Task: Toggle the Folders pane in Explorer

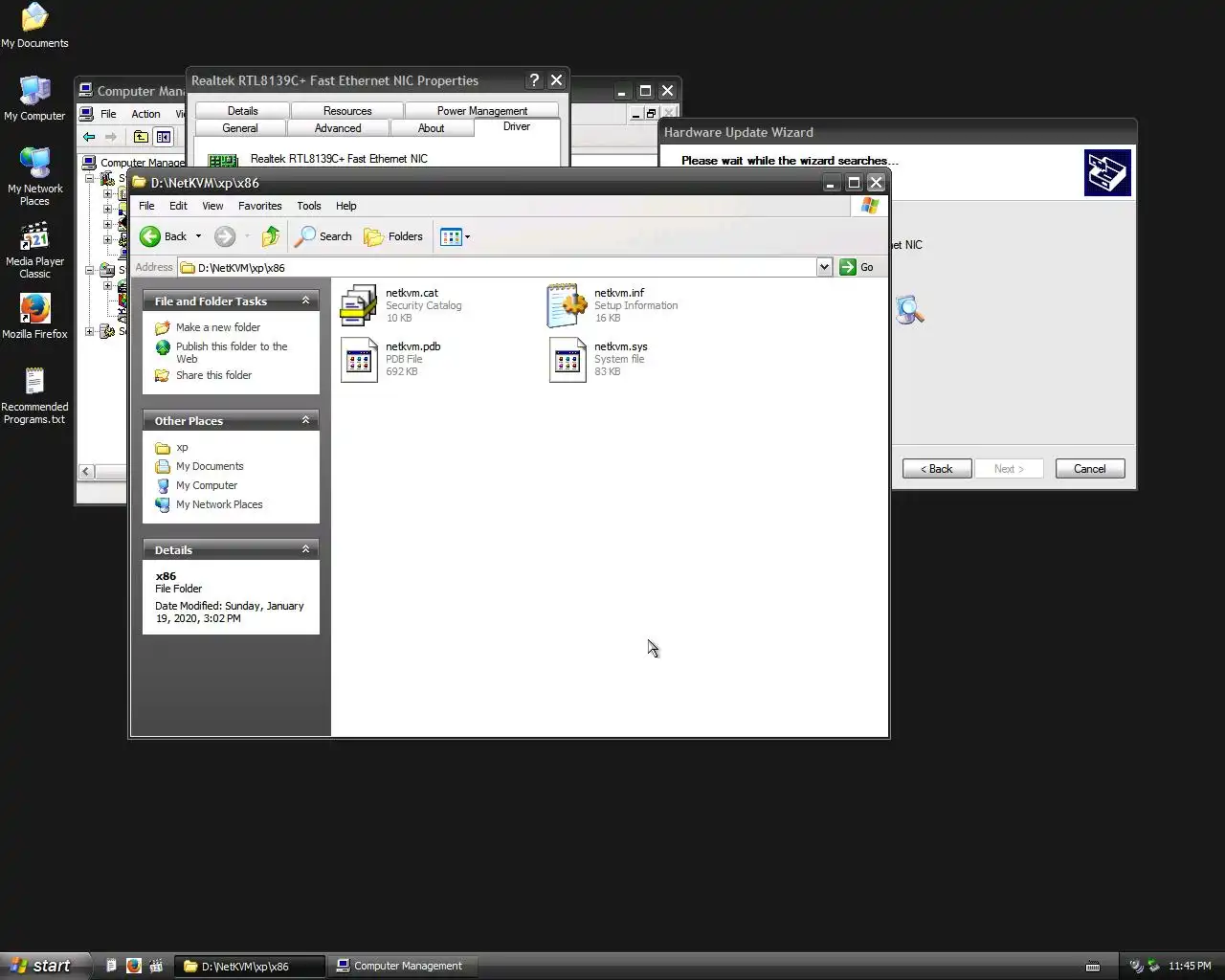Action: [393, 236]
